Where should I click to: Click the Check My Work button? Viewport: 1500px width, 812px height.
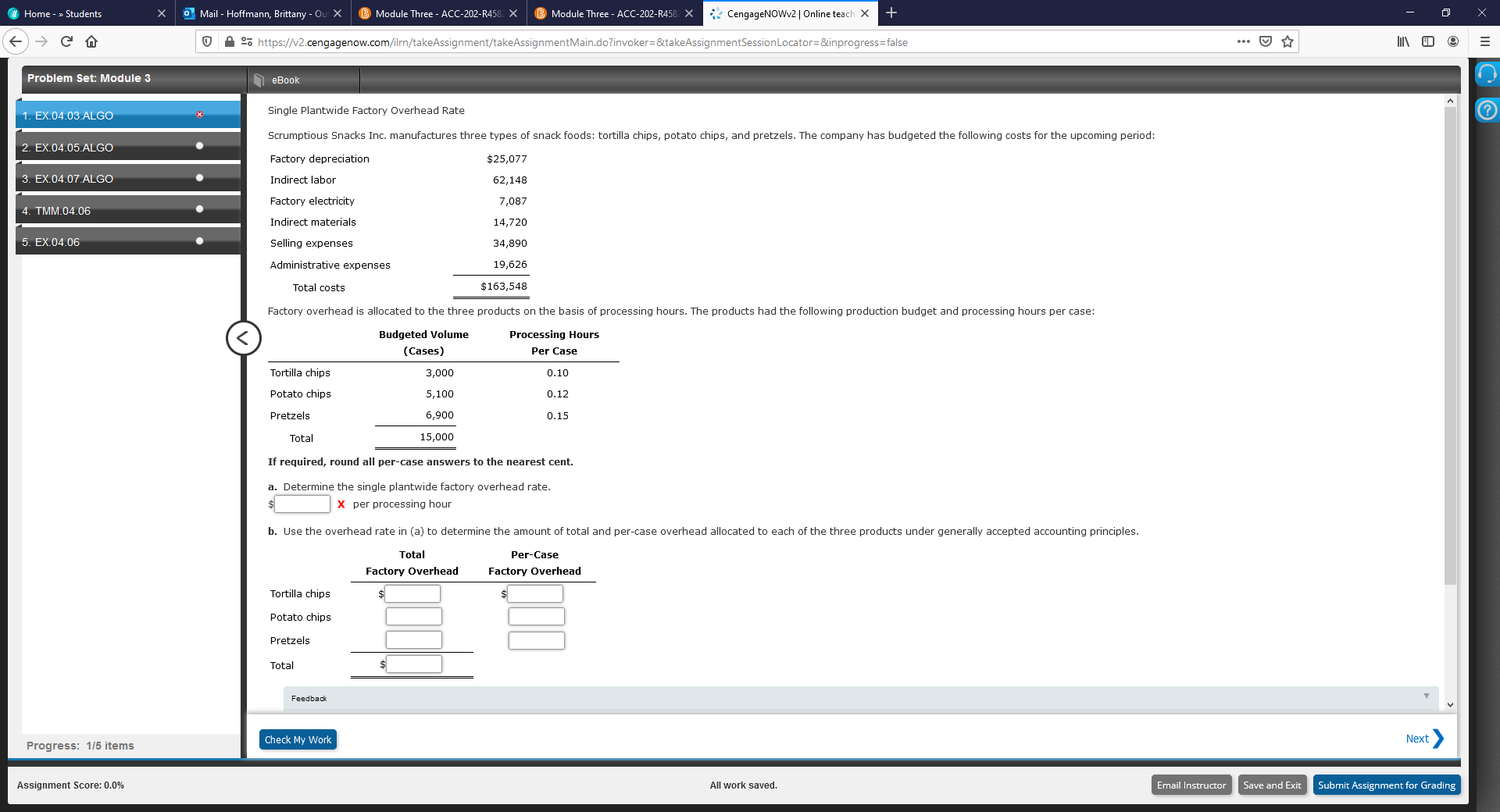(x=298, y=739)
